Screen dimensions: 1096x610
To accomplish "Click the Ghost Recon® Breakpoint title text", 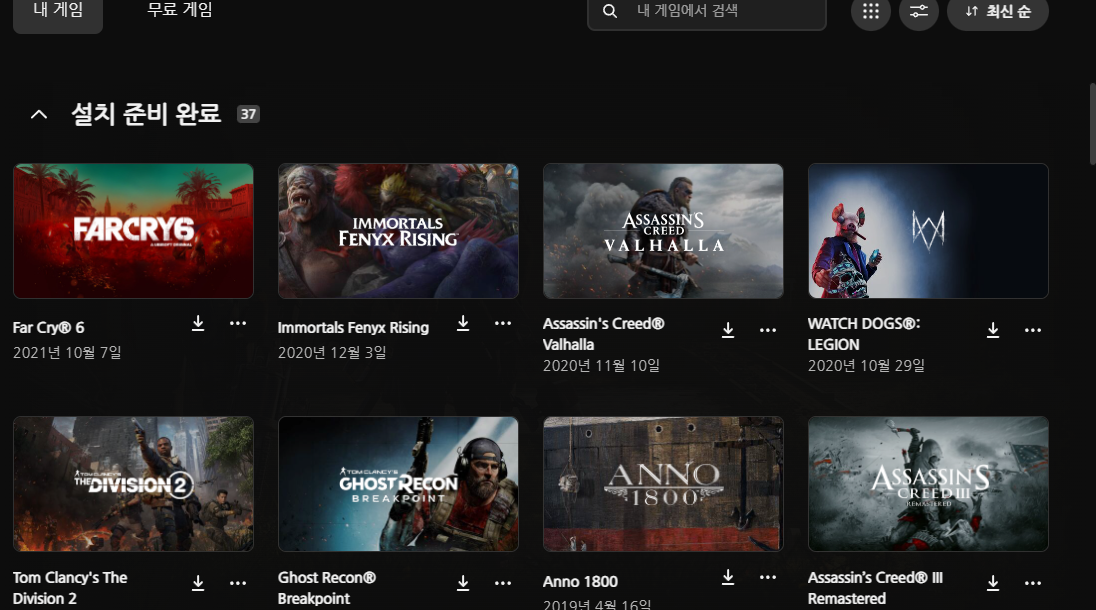I will pos(326,588).
